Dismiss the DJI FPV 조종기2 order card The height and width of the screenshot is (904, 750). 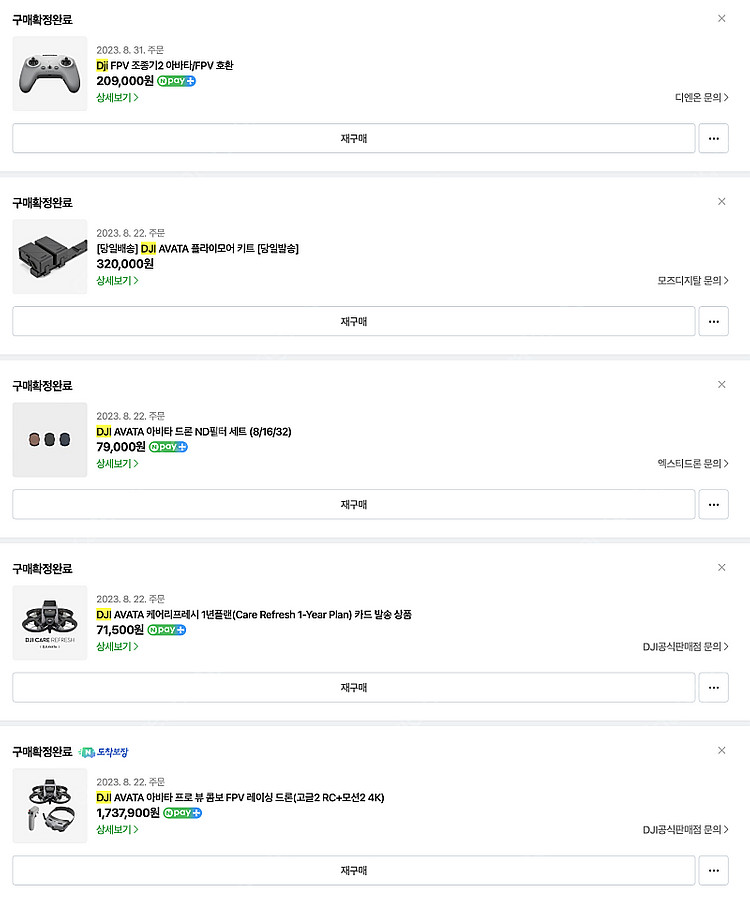(722, 19)
